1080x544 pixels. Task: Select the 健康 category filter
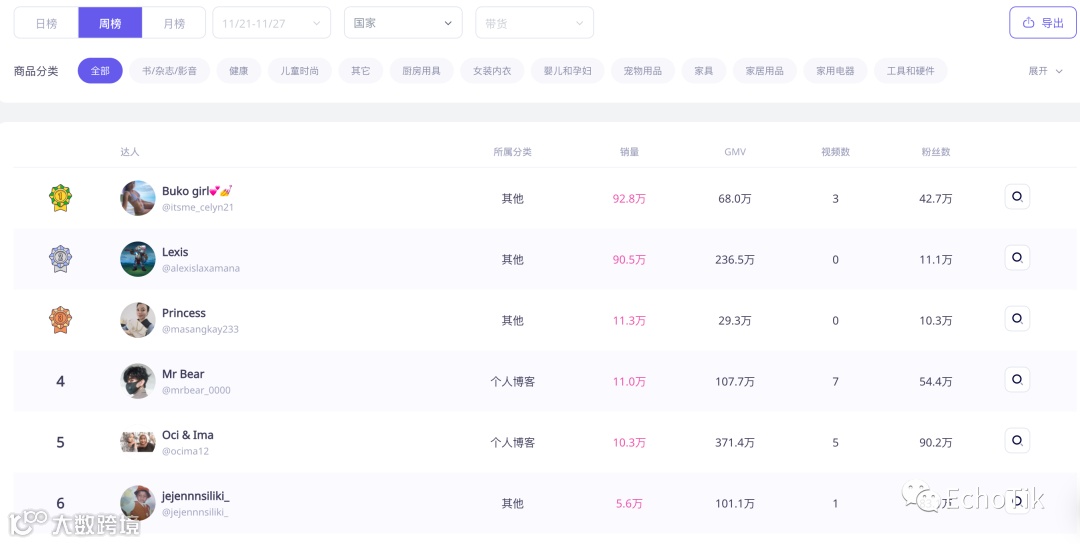tap(238, 71)
